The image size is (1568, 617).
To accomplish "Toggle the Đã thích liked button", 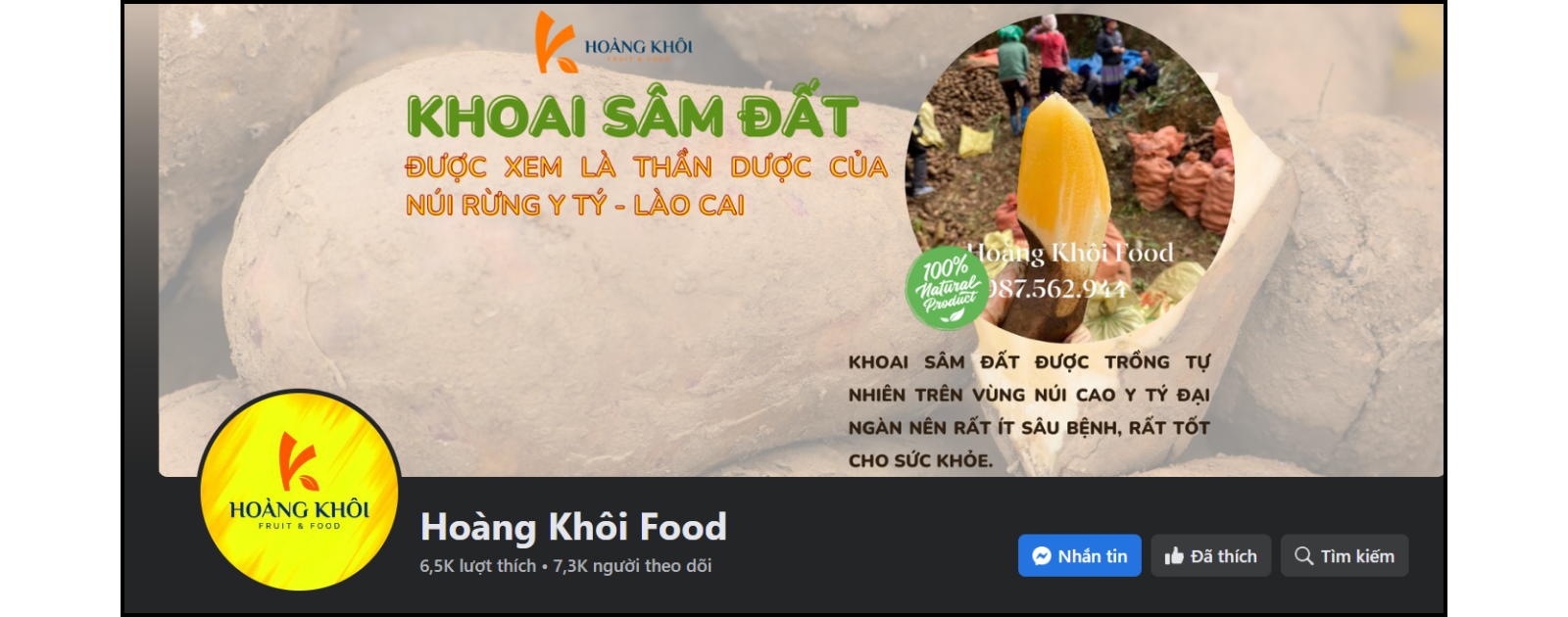I will [x=1211, y=555].
